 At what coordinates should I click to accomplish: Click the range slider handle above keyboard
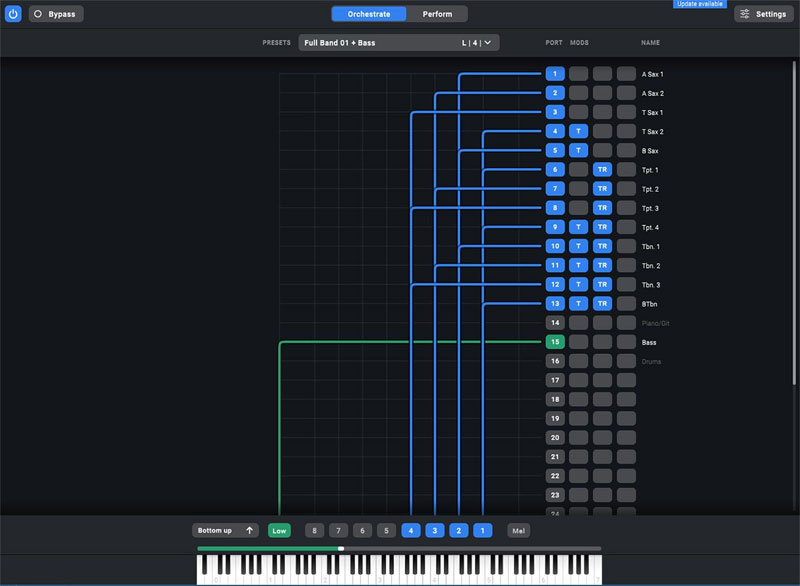coord(341,548)
